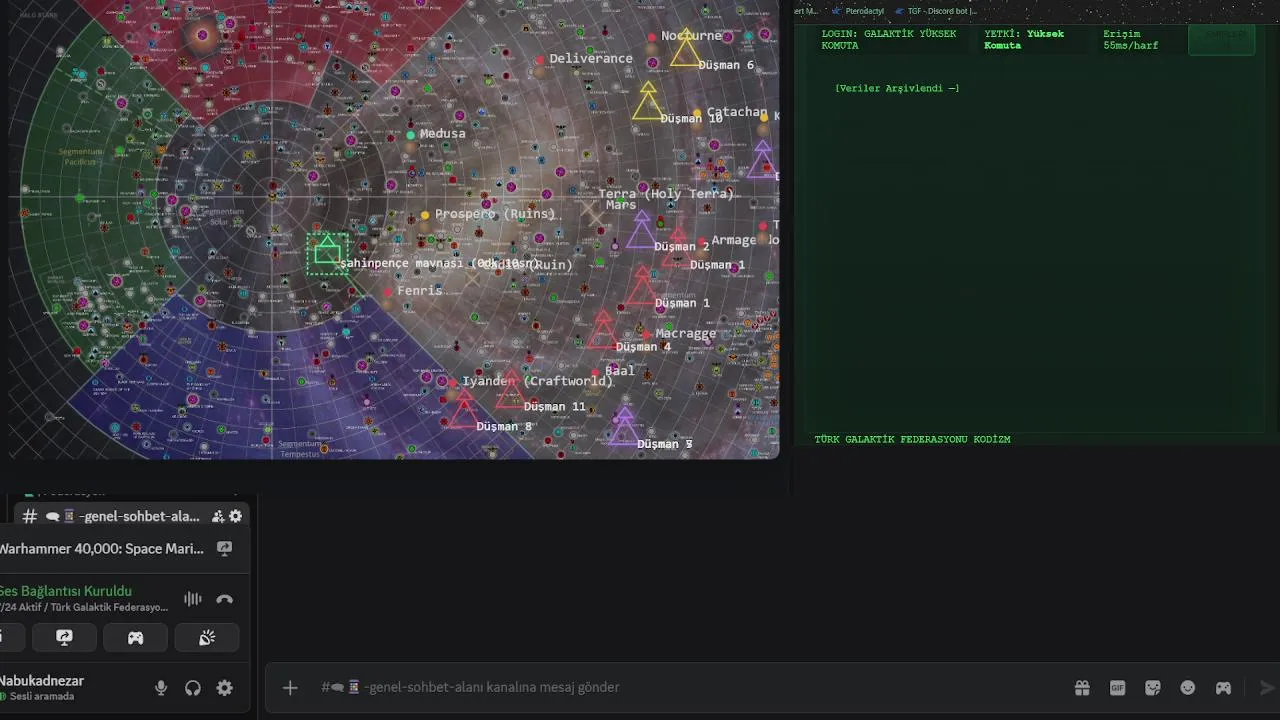Open user settings gear beside the headphones icon
Viewport: 1280px width, 720px height.
(225, 688)
